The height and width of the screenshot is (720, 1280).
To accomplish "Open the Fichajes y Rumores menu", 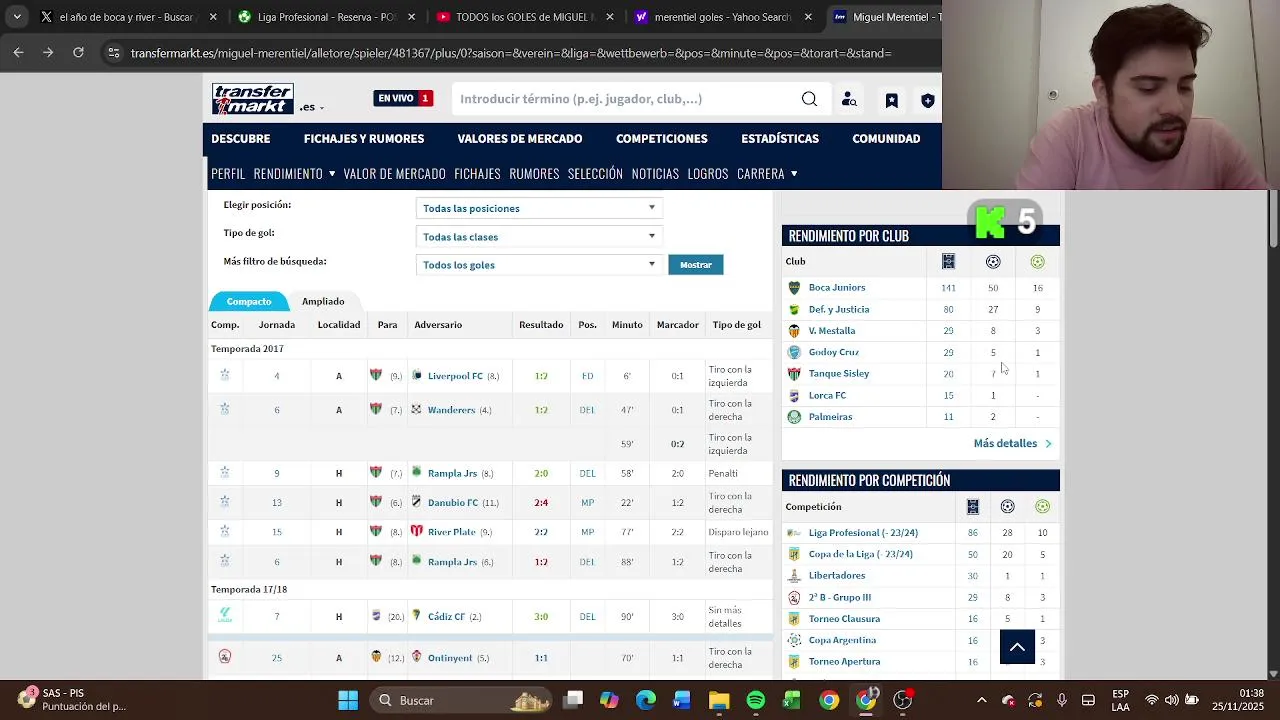I will [364, 139].
